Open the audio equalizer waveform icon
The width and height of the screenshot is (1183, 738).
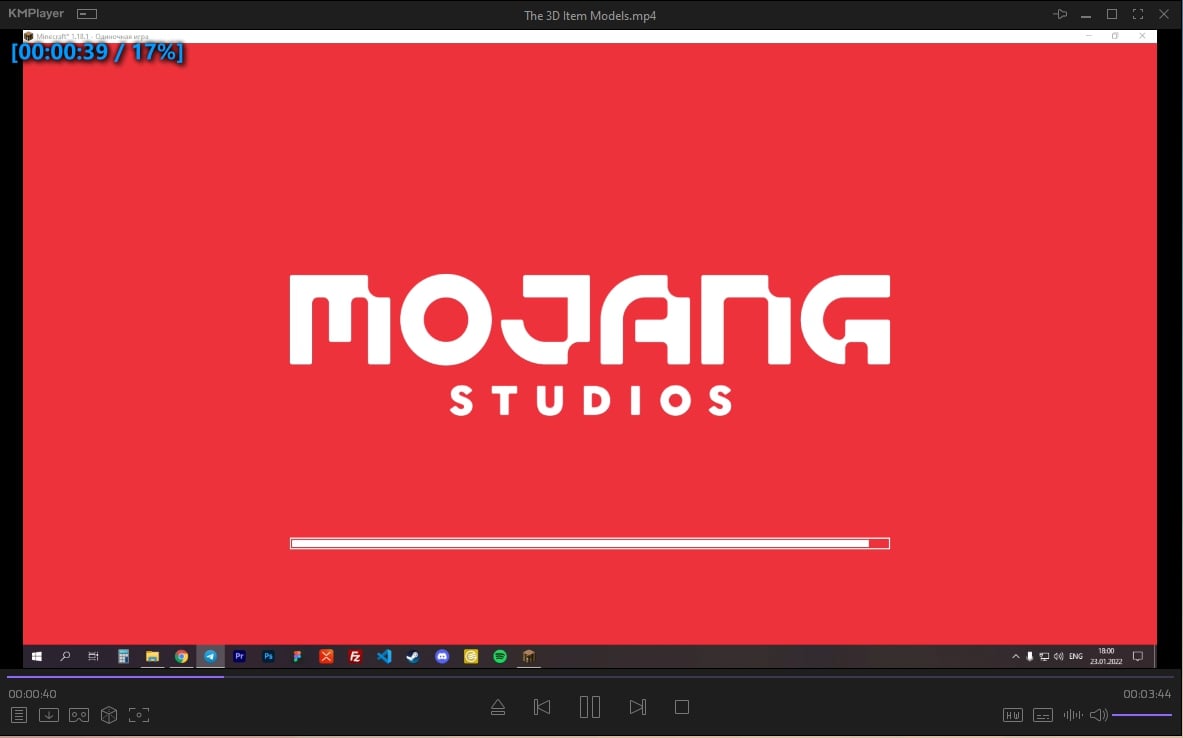[x=1073, y=715]
